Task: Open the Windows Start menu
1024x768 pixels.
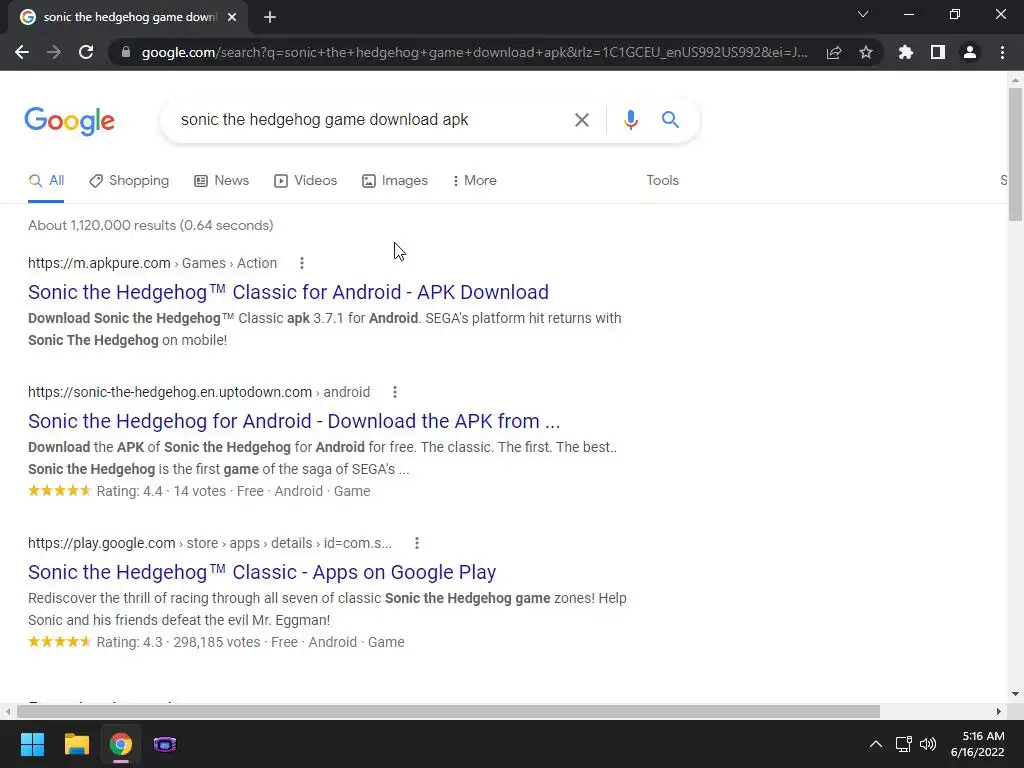Action: click(32, 744)
